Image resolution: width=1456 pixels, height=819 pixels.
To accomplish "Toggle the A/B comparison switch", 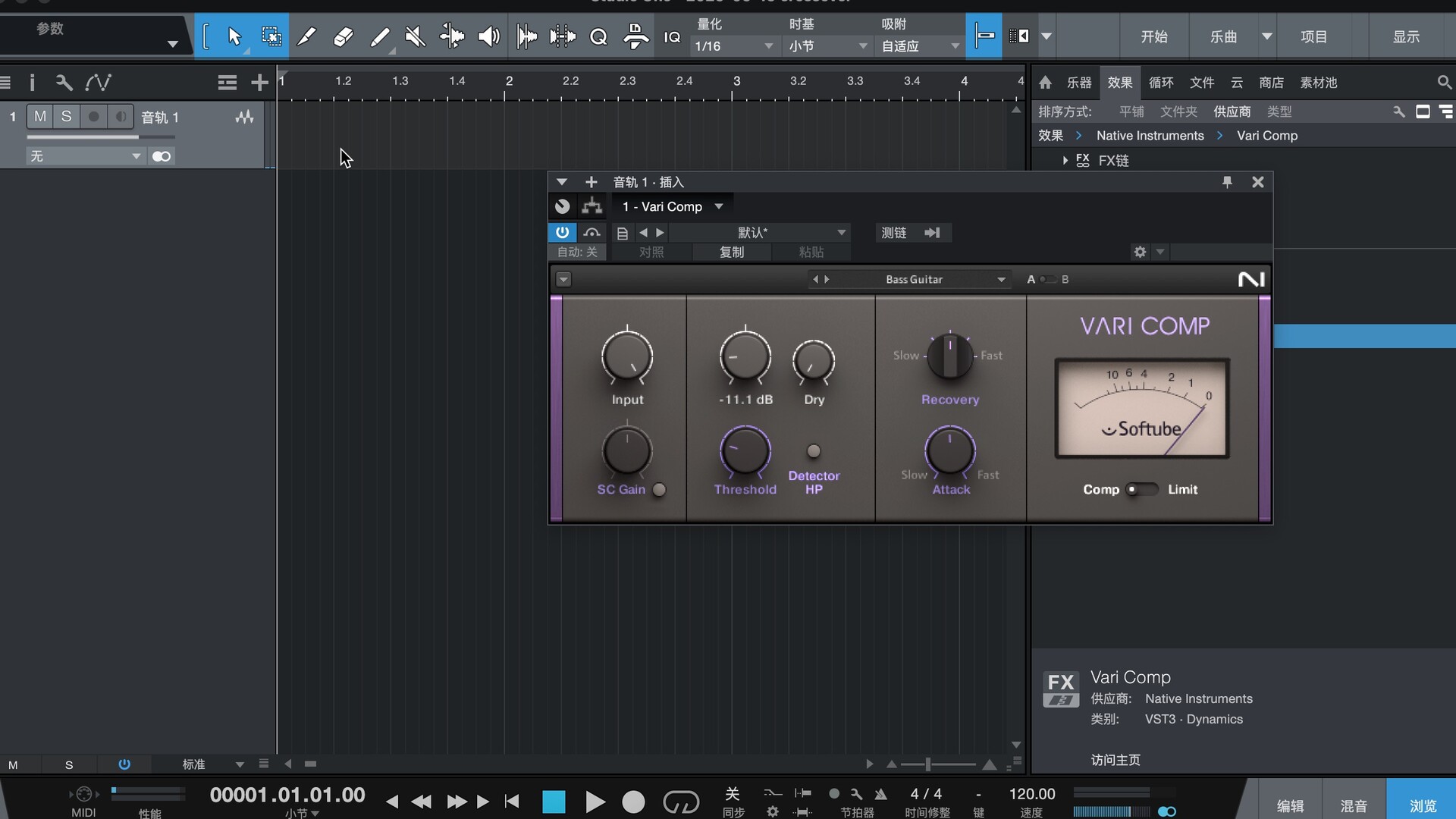I will [x=1048, y=279].
